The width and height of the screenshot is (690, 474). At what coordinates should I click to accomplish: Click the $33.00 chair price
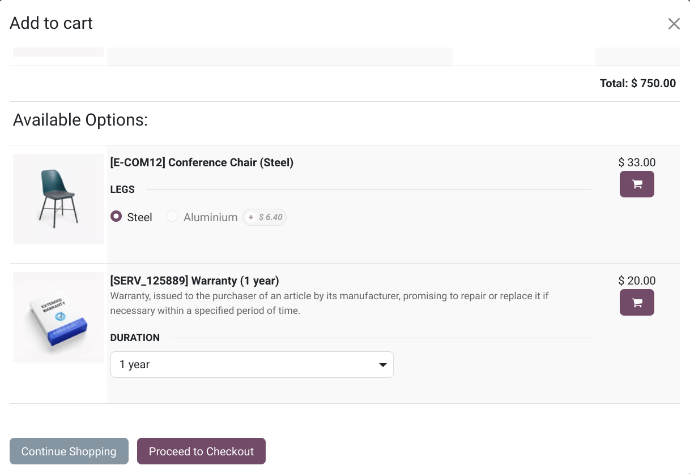tap(636, 162)
